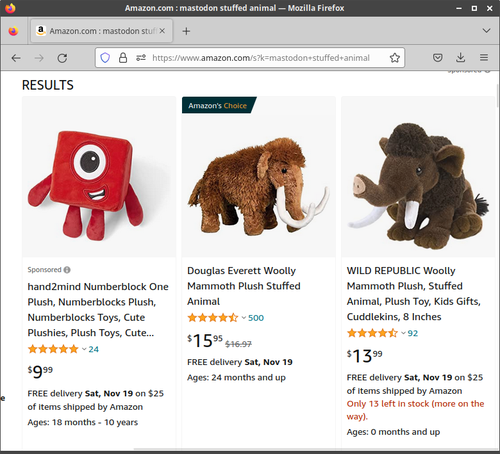The height and width of the screenshot is (454, 500).
Task: Click the URL address field
Action: 261,58
